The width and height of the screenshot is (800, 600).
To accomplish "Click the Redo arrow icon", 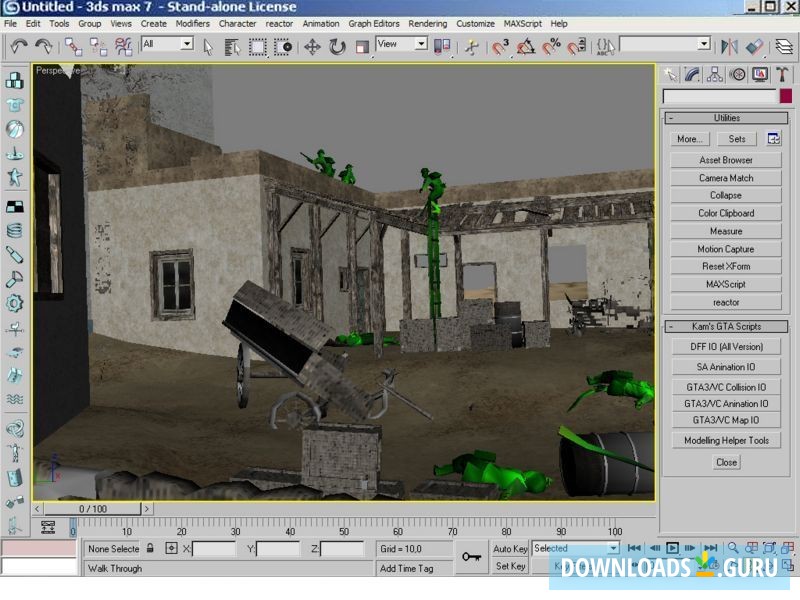I will pyautogui.click(x=44, y=47).
